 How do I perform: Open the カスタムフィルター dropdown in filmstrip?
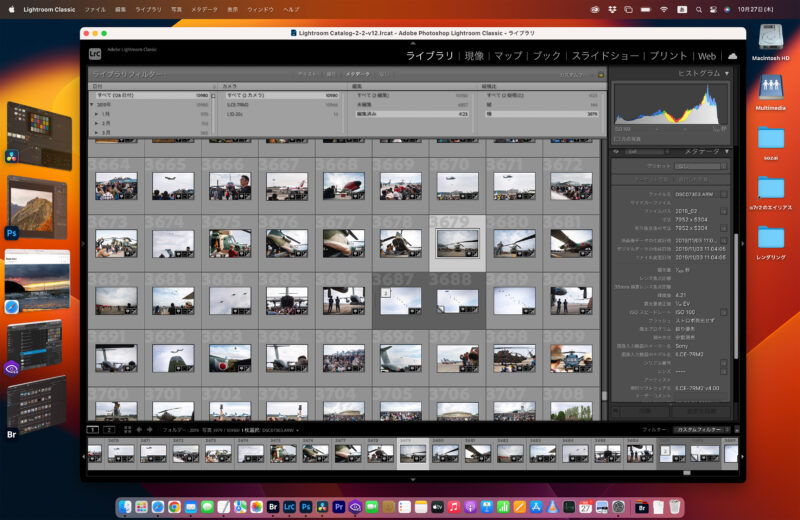coord(700,430)
